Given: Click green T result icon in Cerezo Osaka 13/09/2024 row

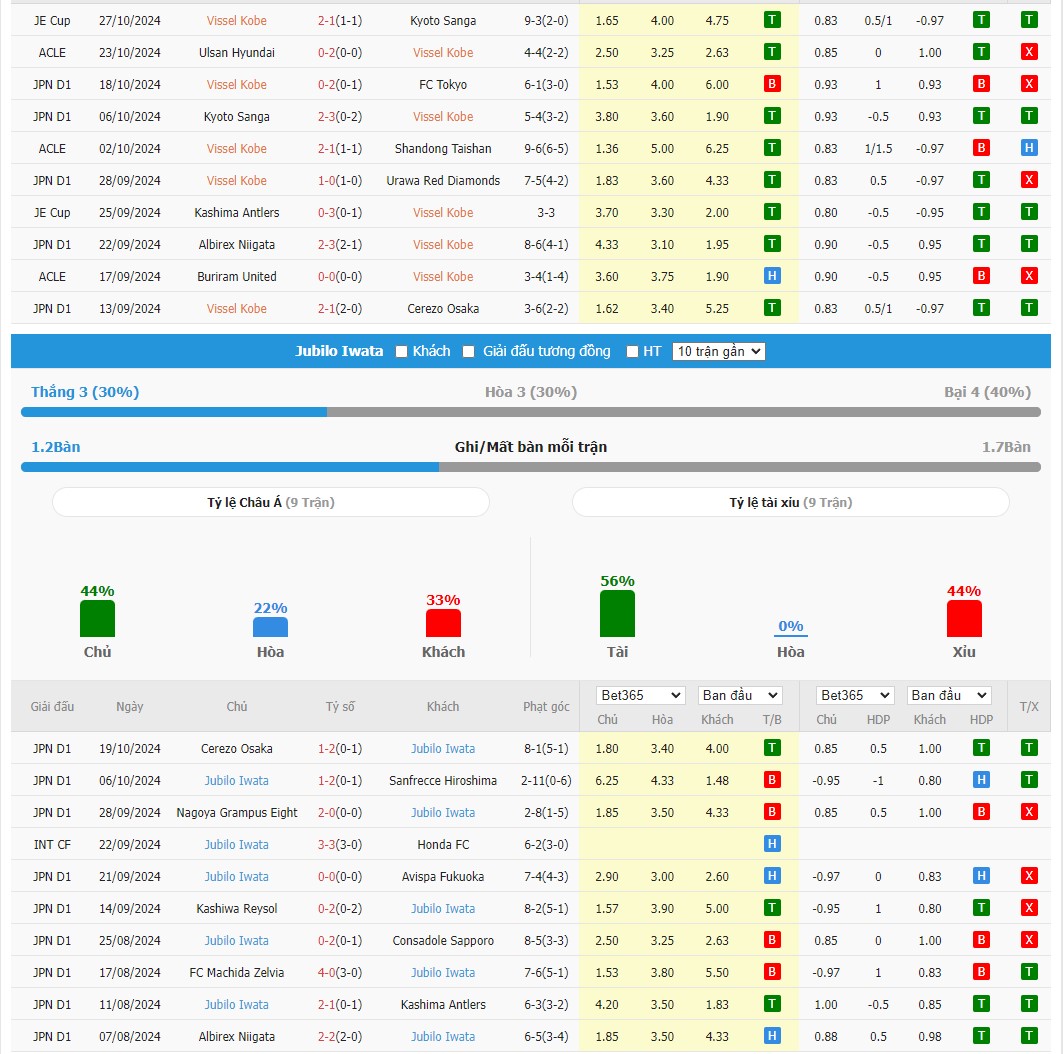Looking at the screenshot, I should pos(771,308).
